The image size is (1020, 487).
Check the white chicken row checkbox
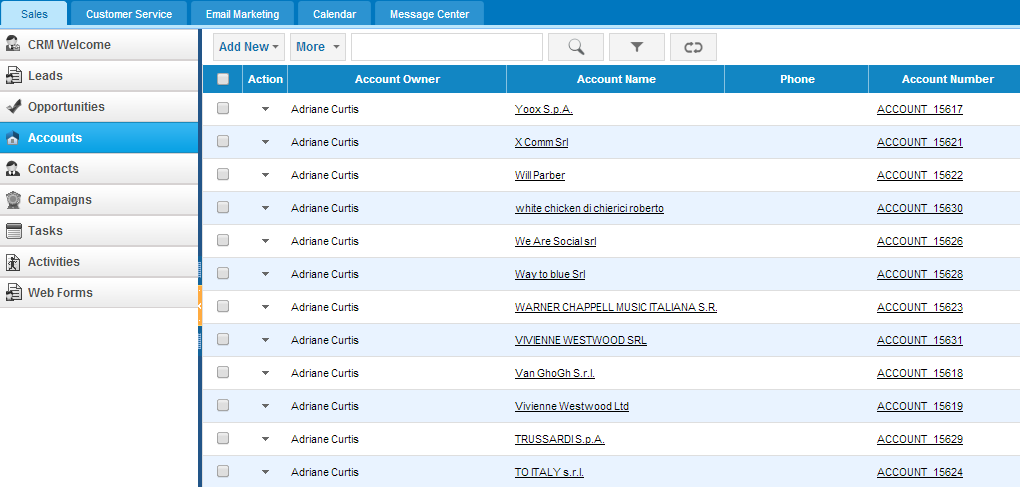[223, 207]
